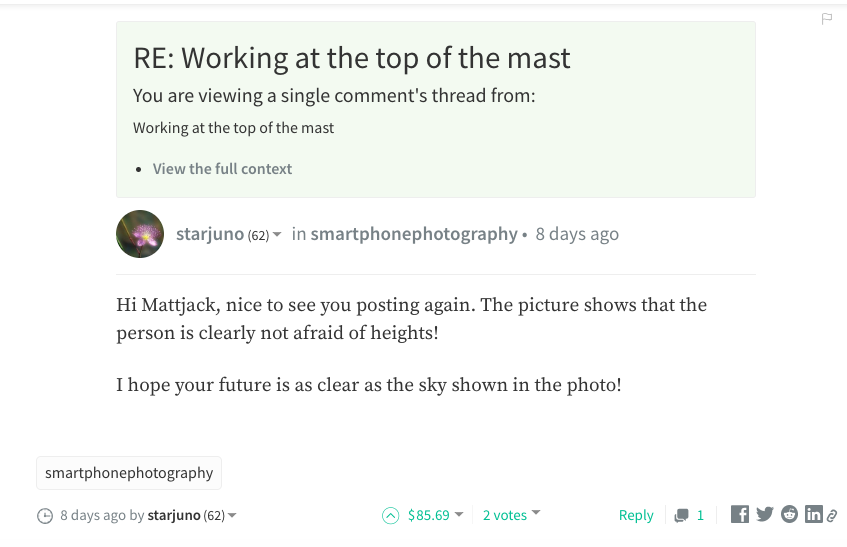Share comment on Reddit
847x547 pixels.
(x=789, y=514)
